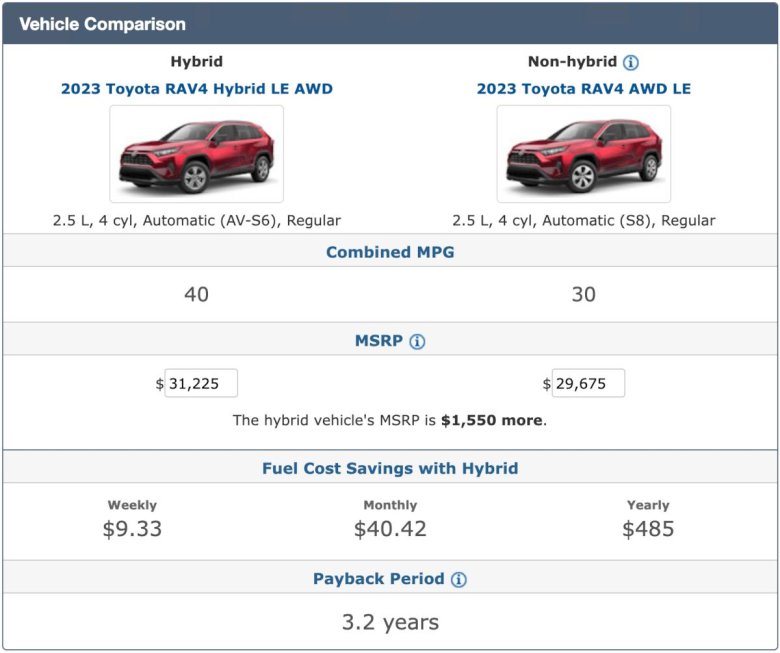Viewport: 780px width, 653px height.
Task: Click the hybrid RAV4 vehicle photo
Action: click(197, 154)
